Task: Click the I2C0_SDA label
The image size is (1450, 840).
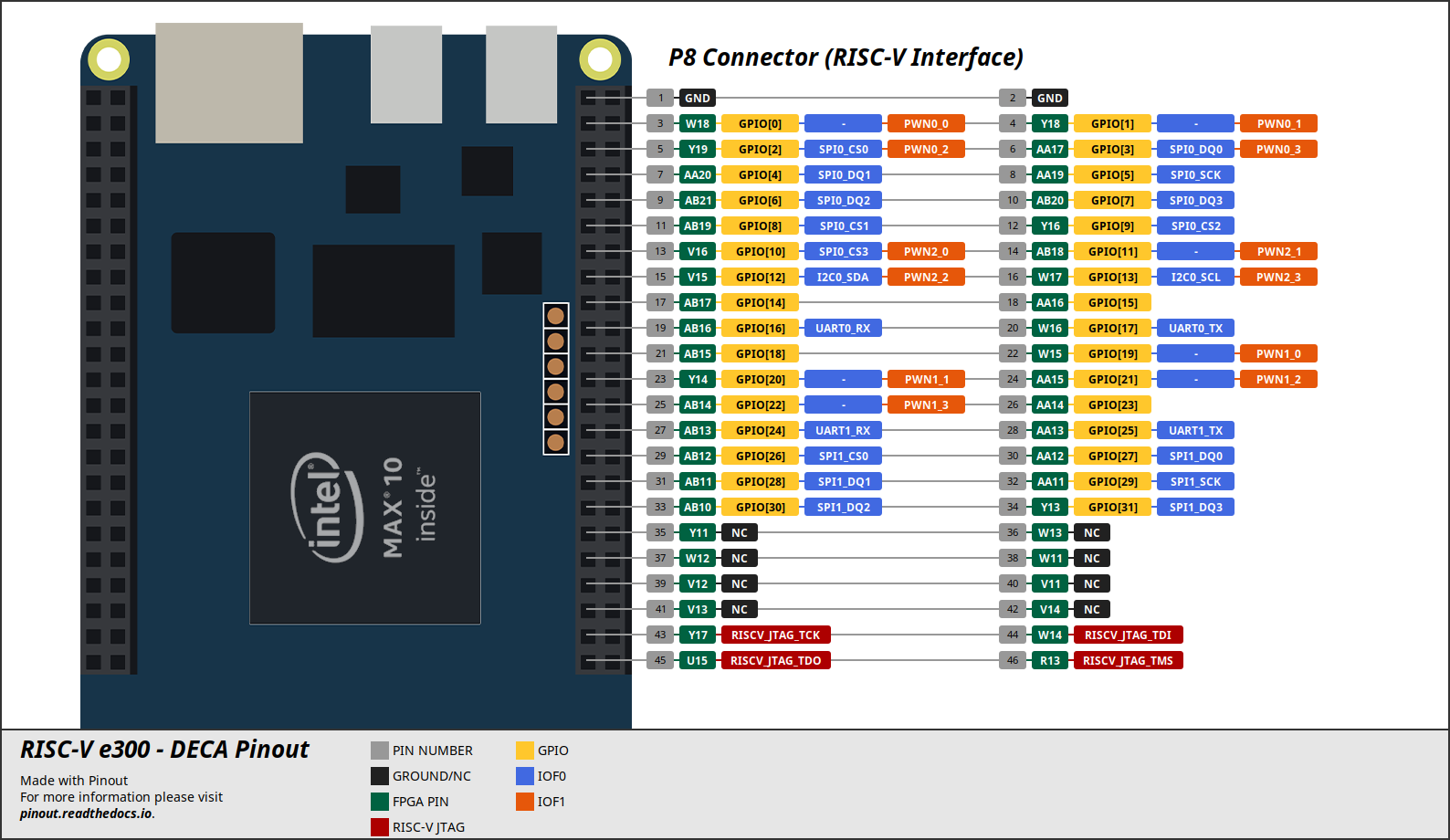Action: [843, 277]
